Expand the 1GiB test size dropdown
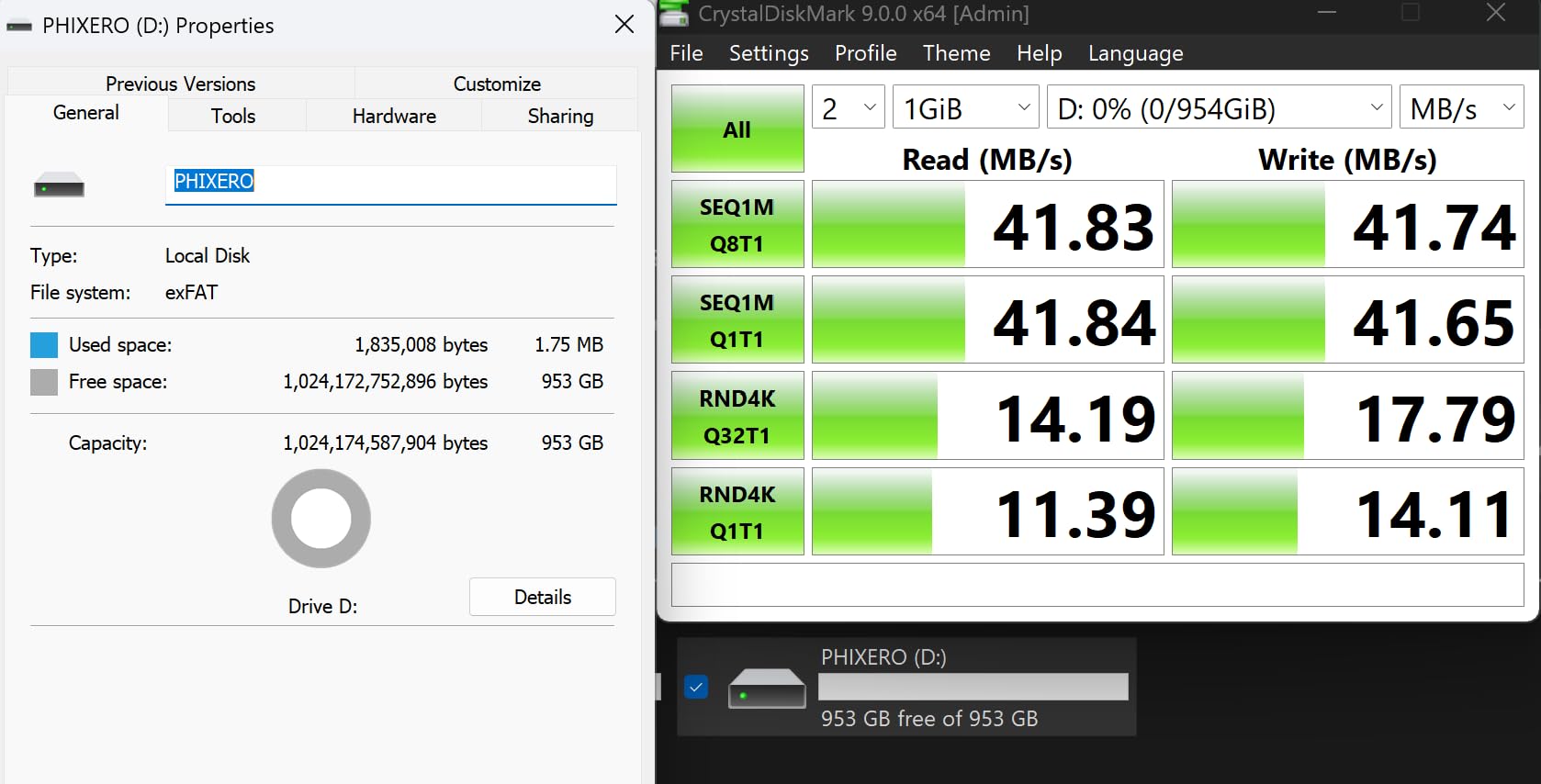The width and height of the screenshot is (1541, 784). tap(965, 108)
